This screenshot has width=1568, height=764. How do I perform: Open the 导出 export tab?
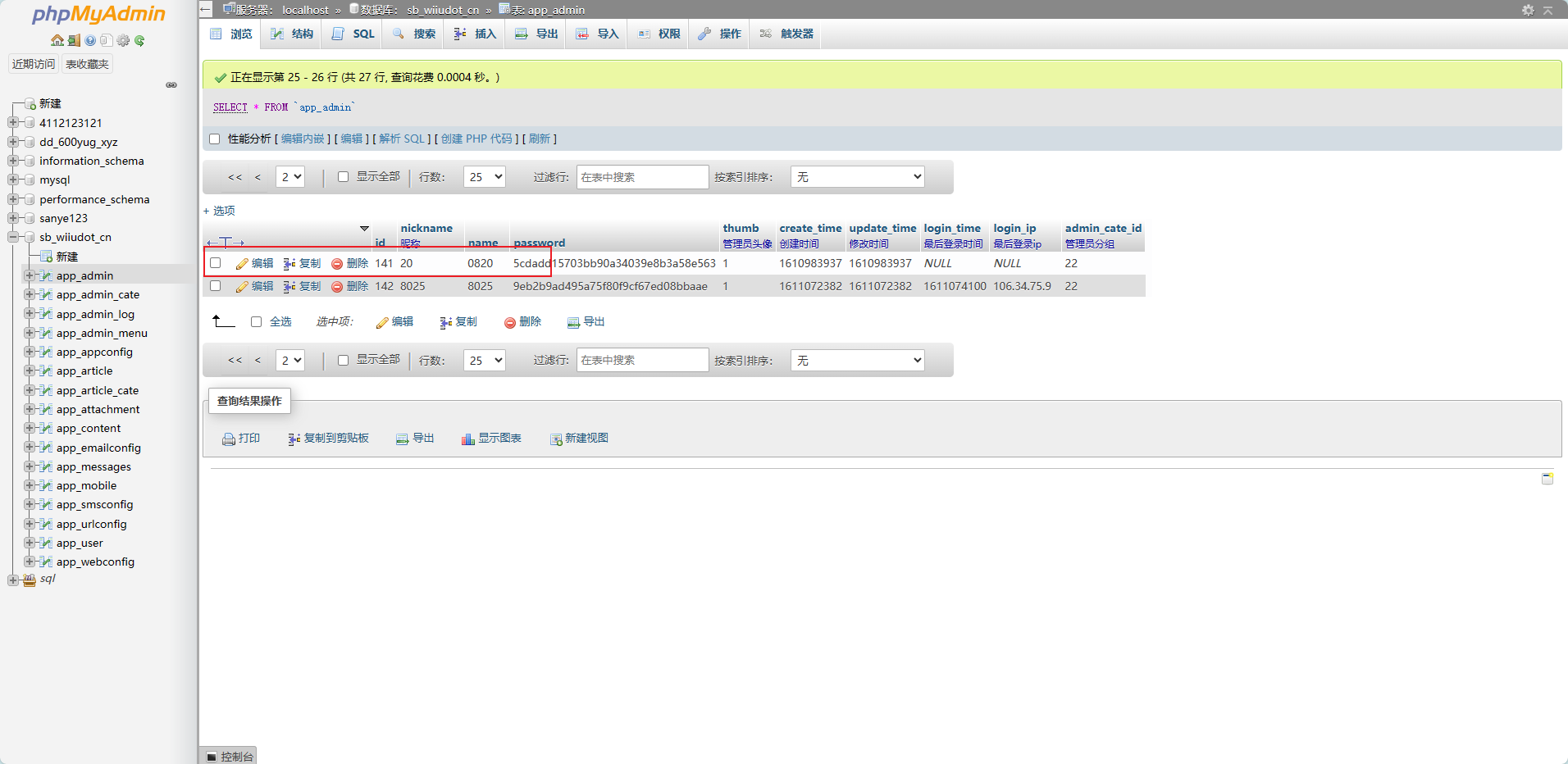pos(536,34)
